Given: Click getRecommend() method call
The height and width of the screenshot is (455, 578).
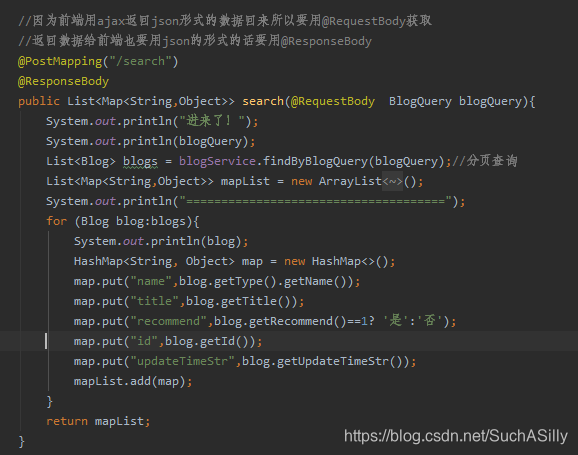Looking at the screenshot, I should coord(297,321).
